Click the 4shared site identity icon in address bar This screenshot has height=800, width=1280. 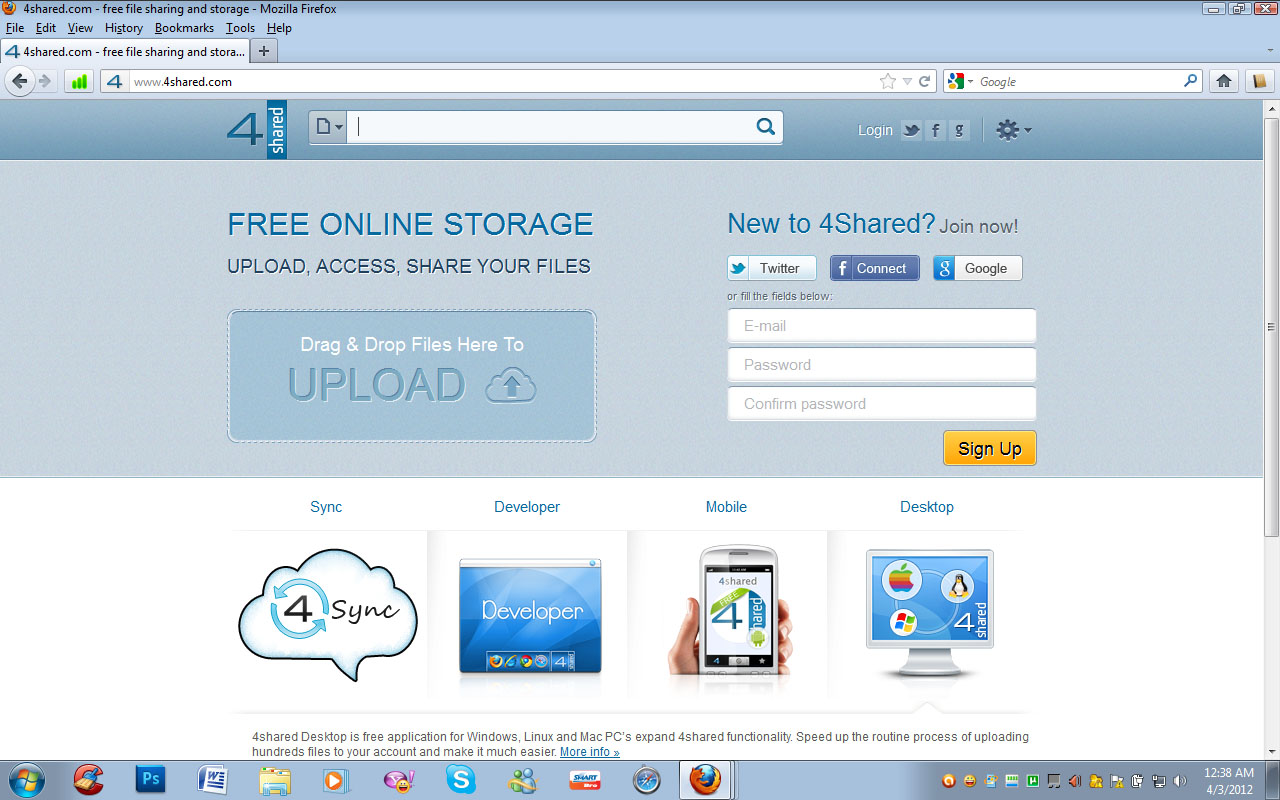pyautogui.click(x=114, y=82)
